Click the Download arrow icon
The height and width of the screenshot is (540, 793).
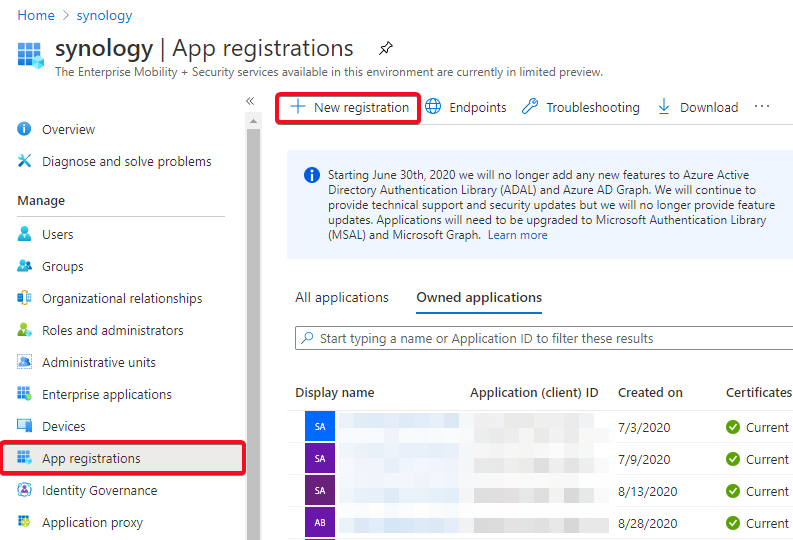click(664, 107)
